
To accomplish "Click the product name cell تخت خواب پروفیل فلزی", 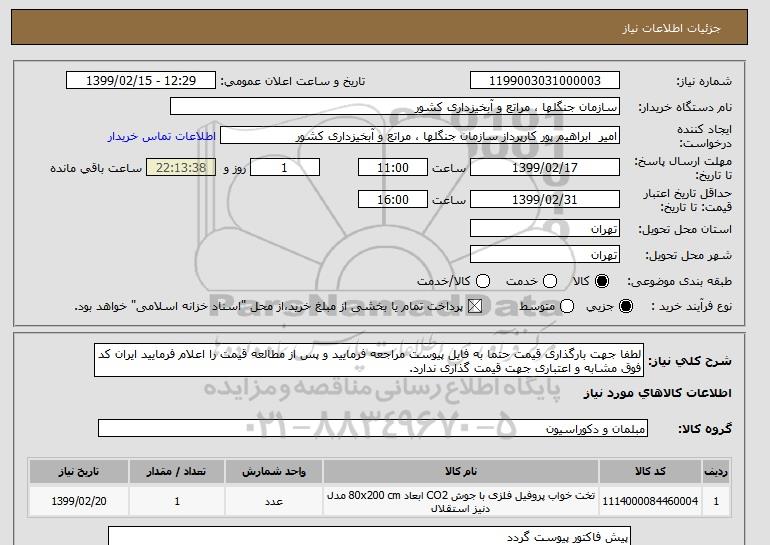I will pyautogui.click(x=461, y=501).
